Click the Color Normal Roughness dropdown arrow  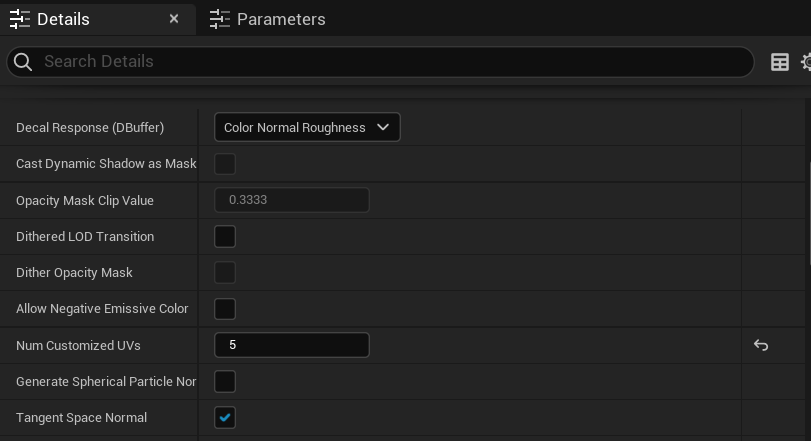383,127
